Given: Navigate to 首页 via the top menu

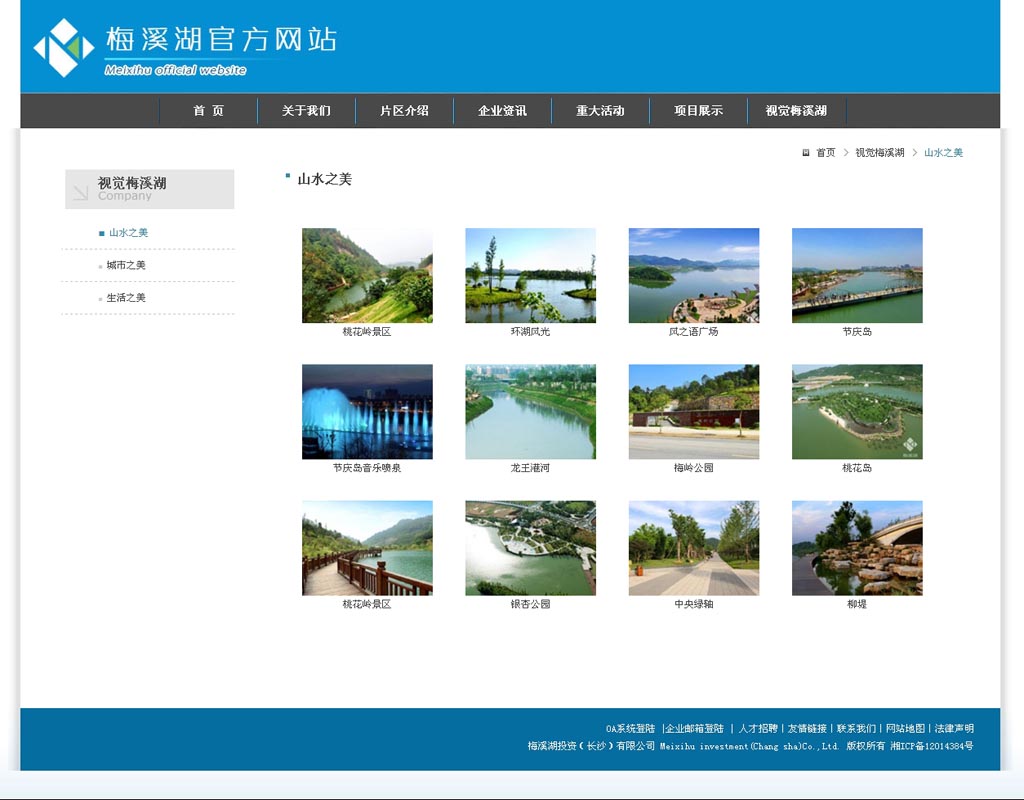Looking at the screenshot, I should coord(208,110).
